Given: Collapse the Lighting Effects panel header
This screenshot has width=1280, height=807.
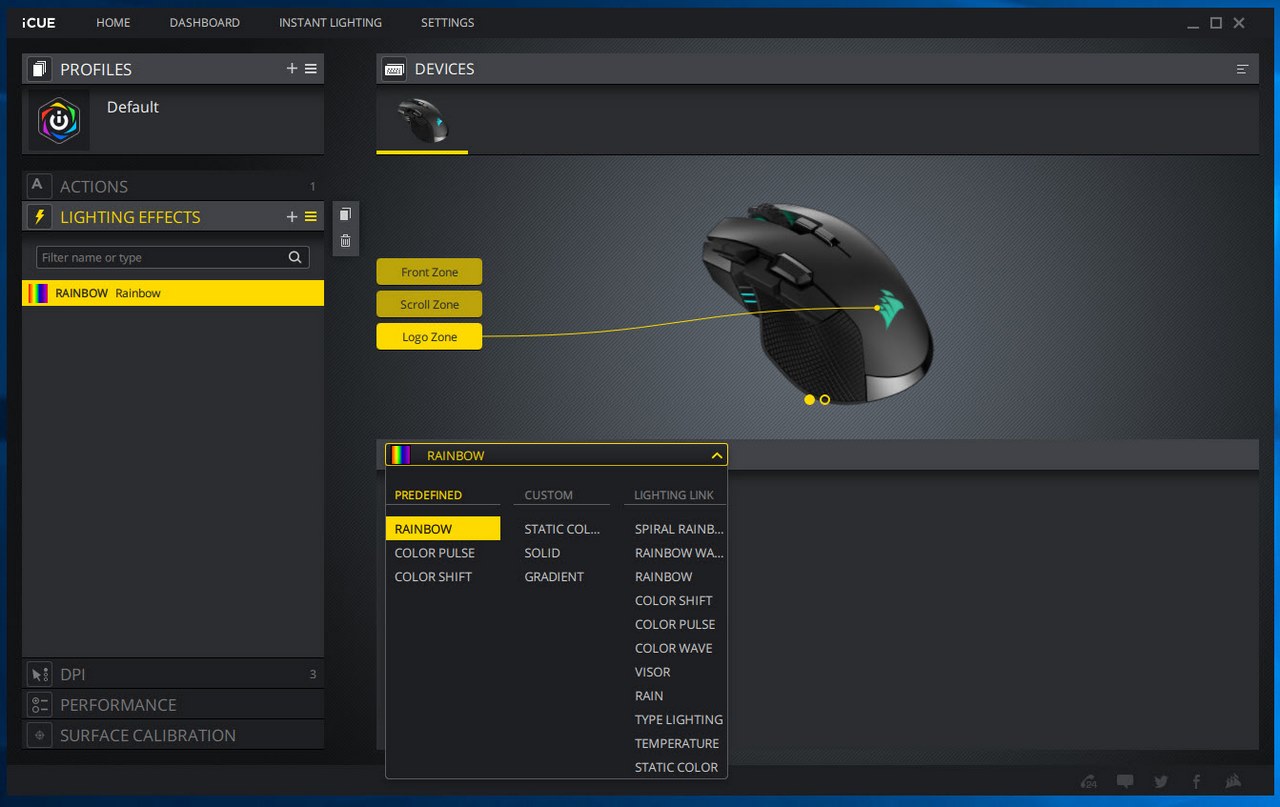Looking at the screenshot, I should coord(173,217).
